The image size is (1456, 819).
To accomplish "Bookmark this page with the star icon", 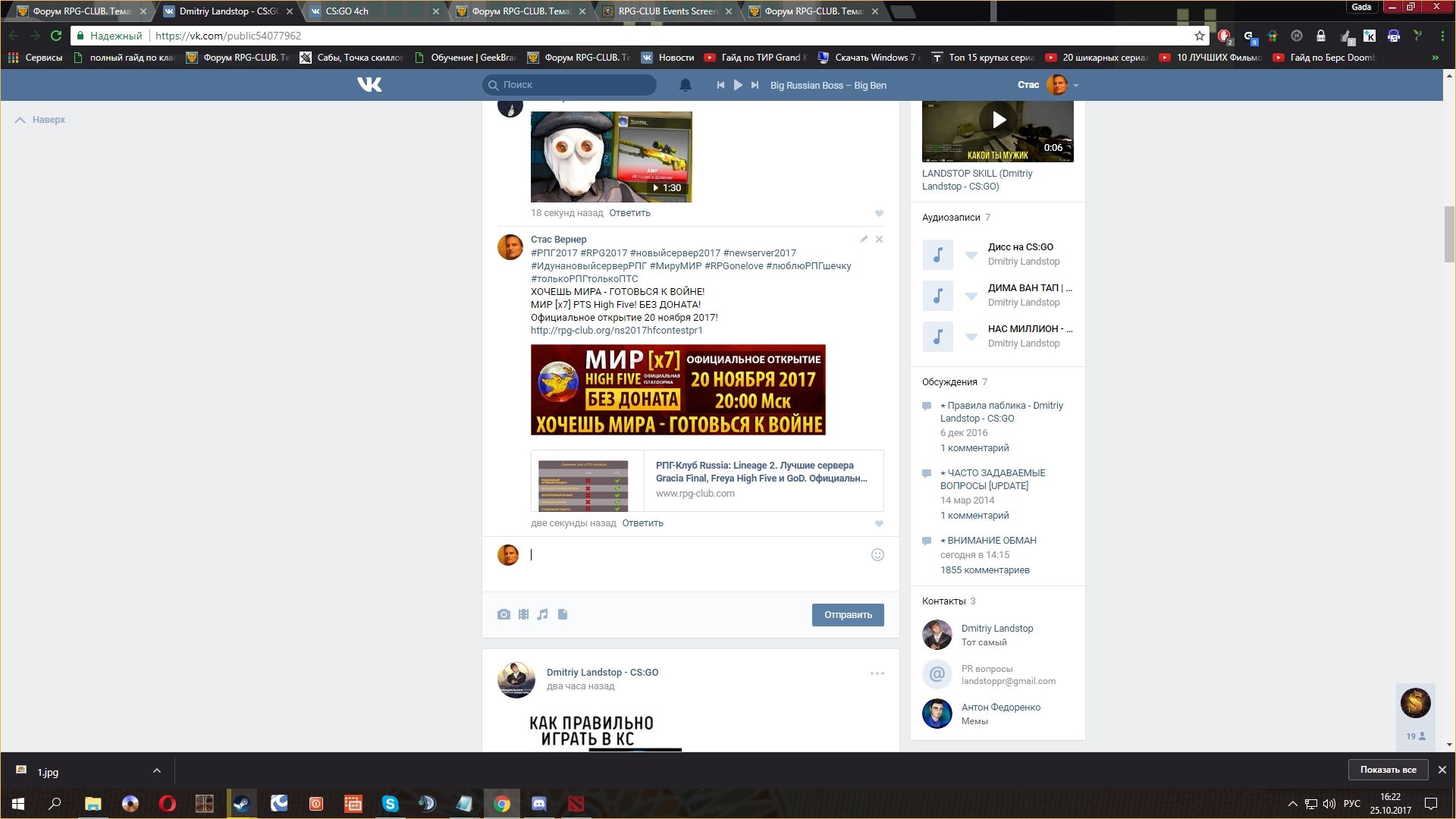I will (1200, 36).
